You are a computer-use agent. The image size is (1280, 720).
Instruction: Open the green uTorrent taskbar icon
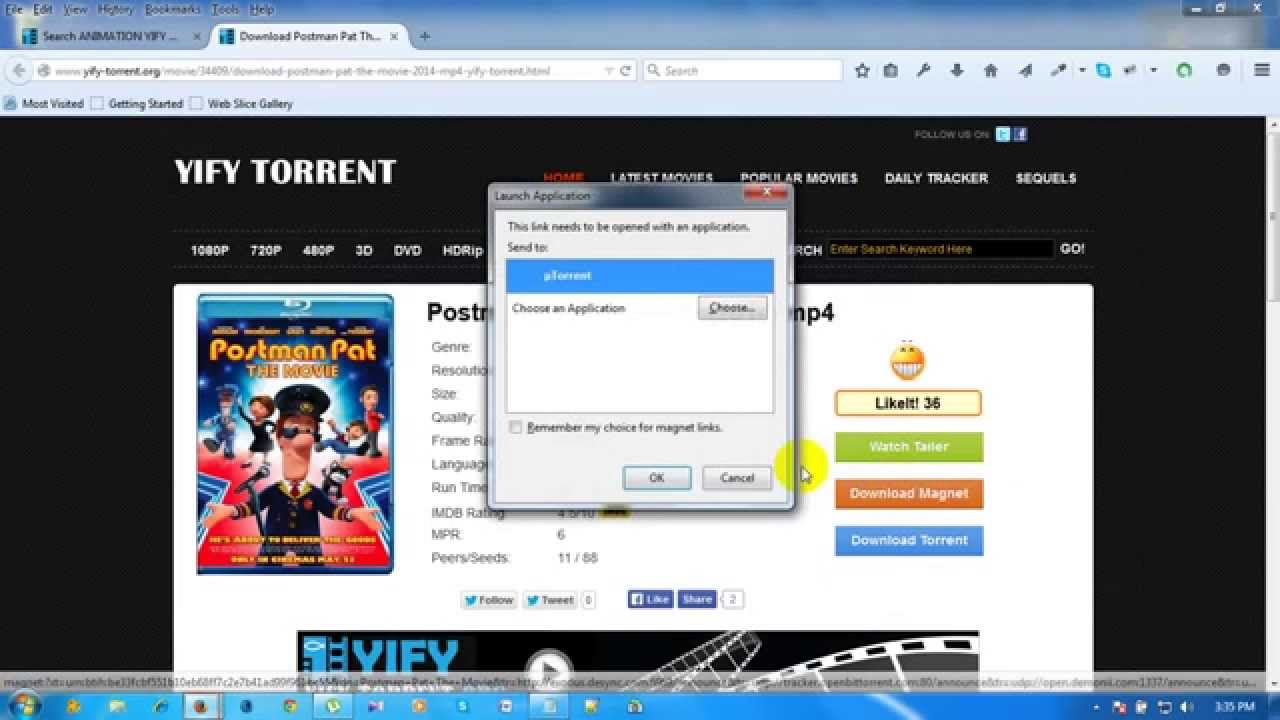tap(333, 706)
